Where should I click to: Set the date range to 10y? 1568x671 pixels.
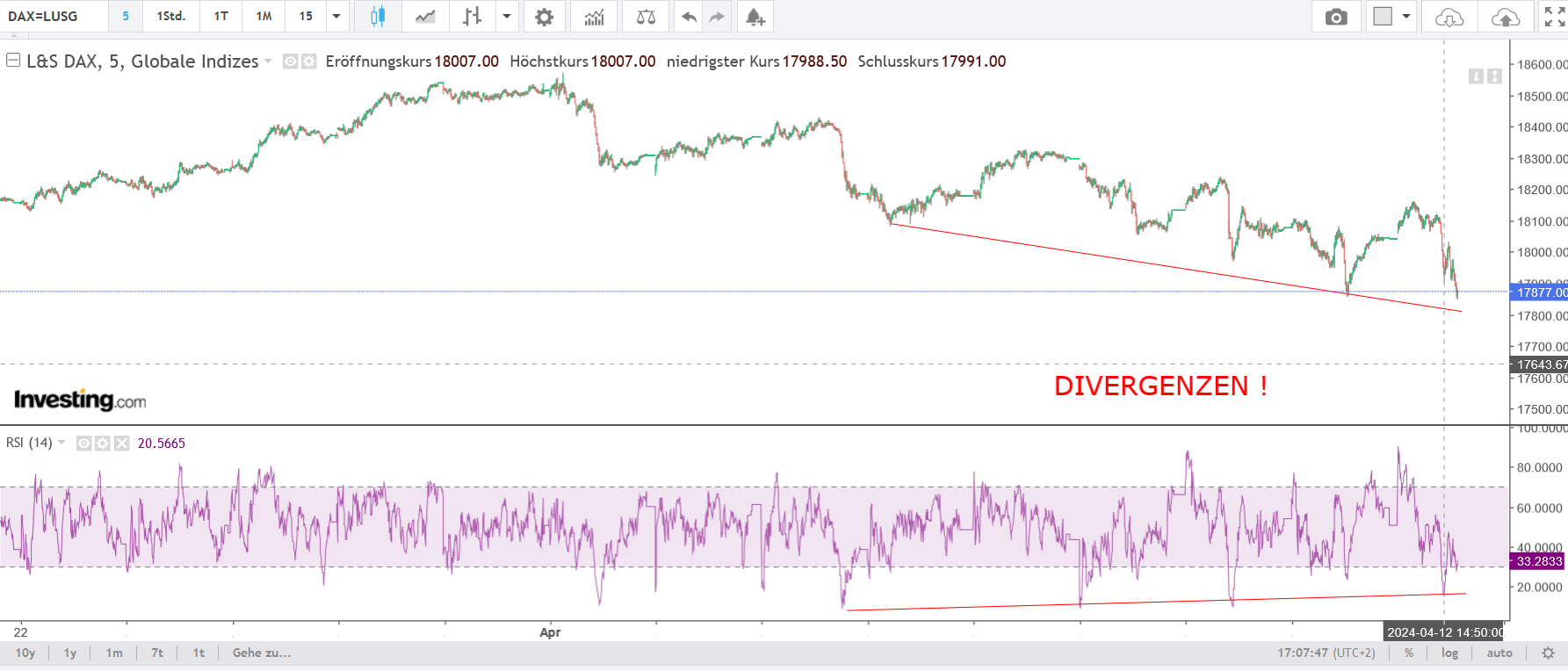pos(25,653)
